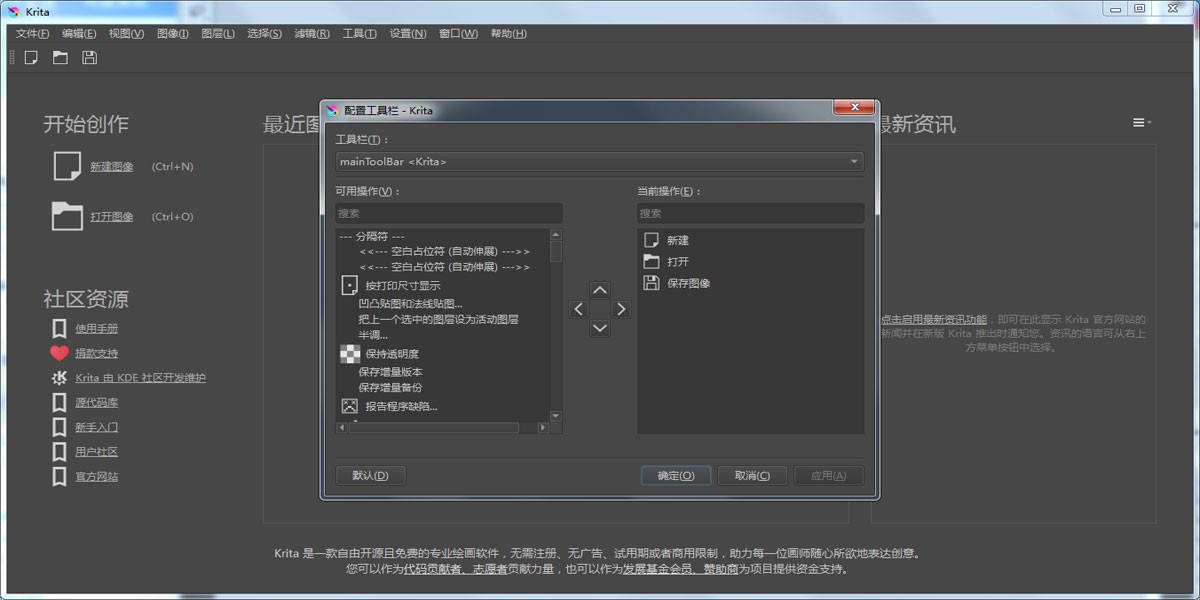Click the heart icon beside 捐款支持
Viewport: 1200px width, 600px height.
(x=59, y=352)
